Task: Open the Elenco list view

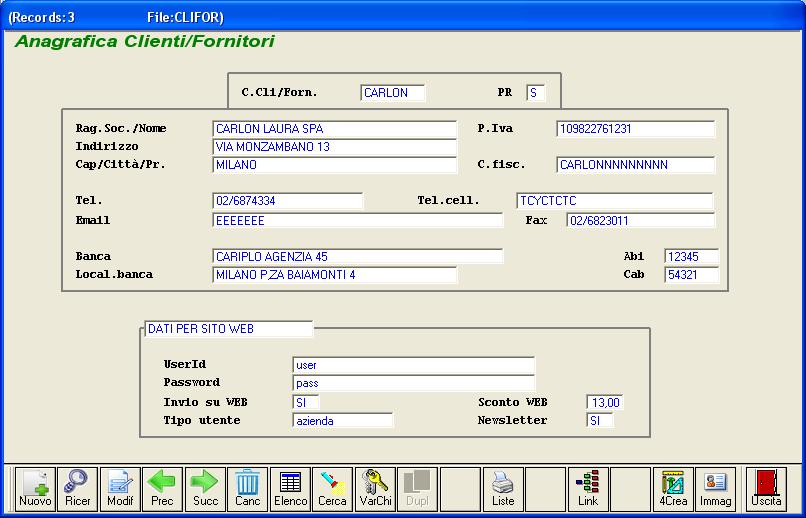Action: 290,489
